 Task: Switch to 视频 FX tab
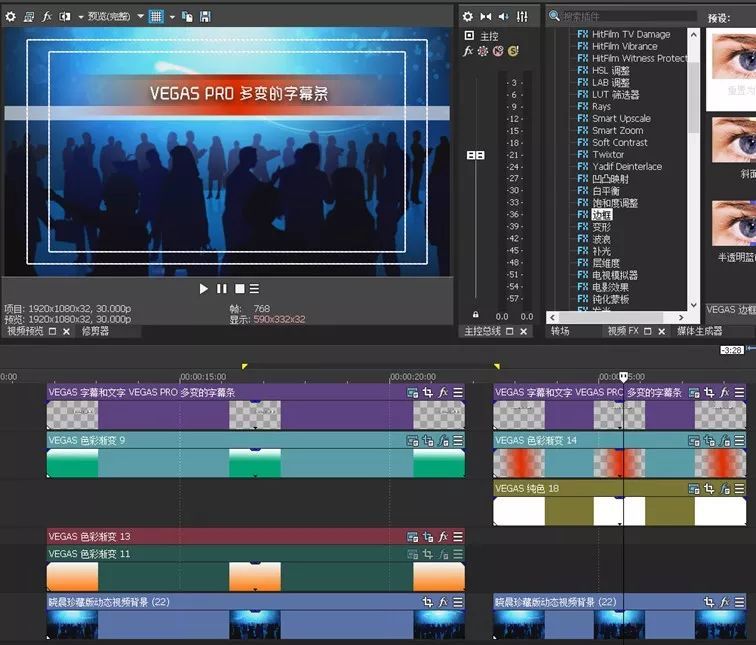[x=623, y=331]
